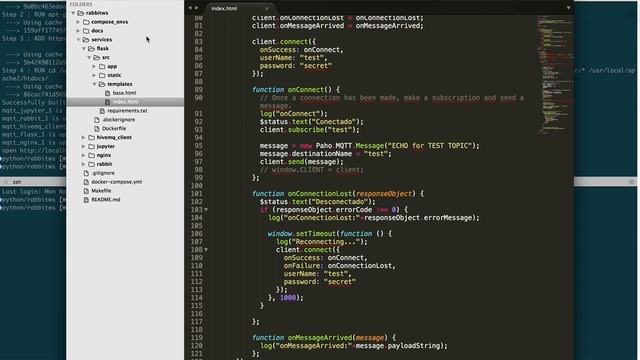This screenshot has width=640, height=360.
Task: Fold the code at line 108
Action: (206, 250)
